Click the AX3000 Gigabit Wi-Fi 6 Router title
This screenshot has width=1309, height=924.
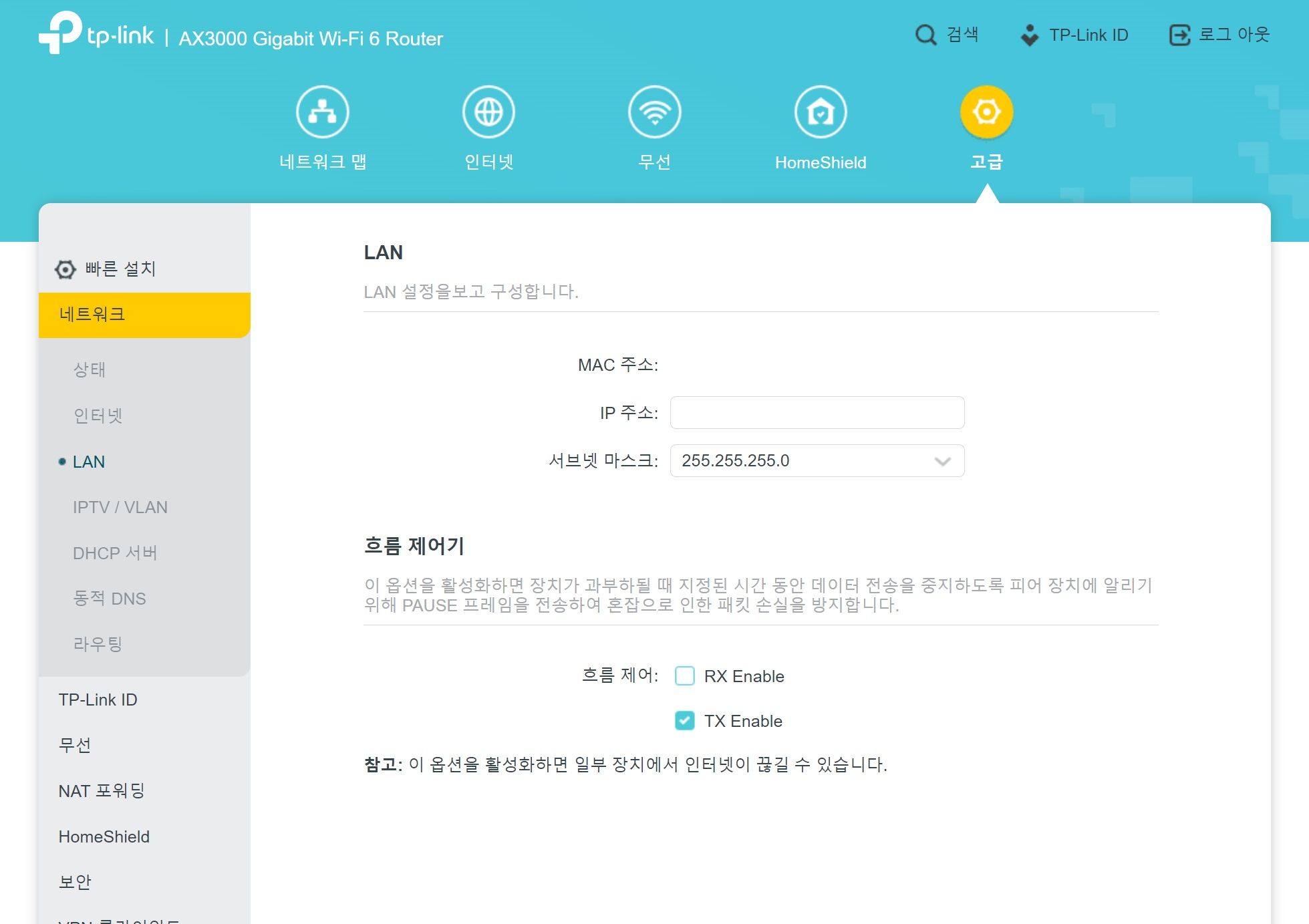click(x=311, y=39)
